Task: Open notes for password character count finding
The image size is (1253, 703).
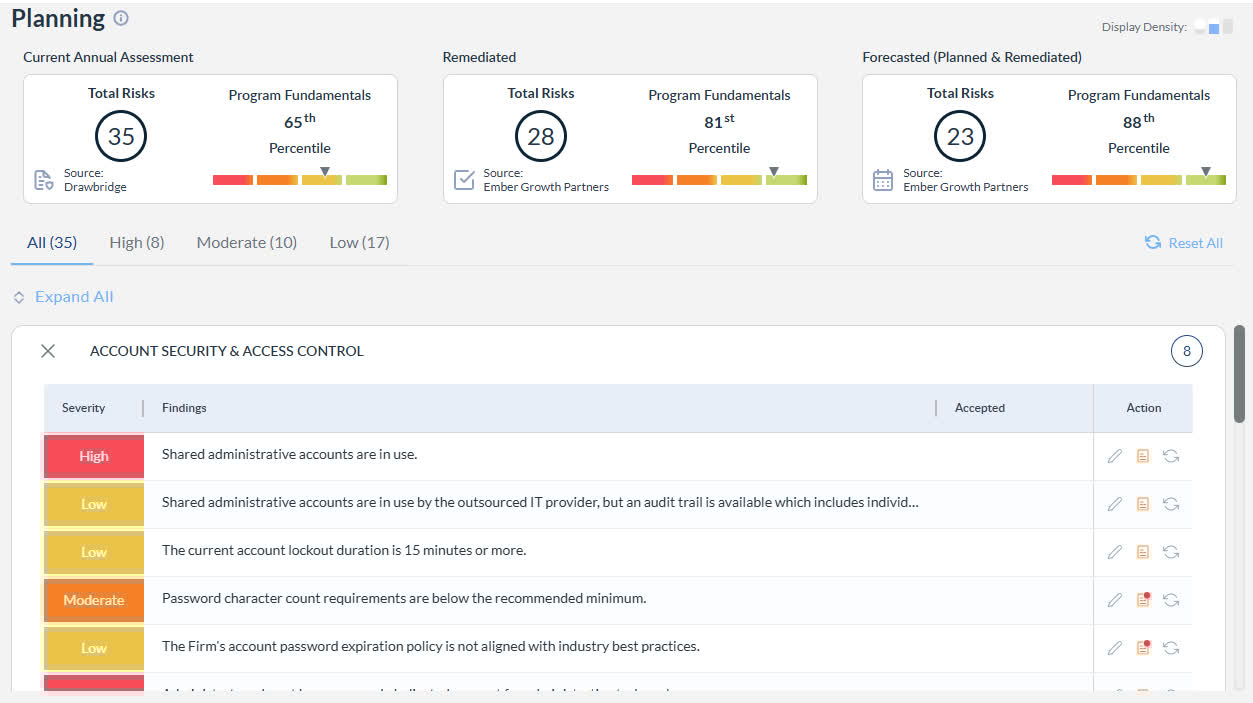Action: [x=1143, y=600]
